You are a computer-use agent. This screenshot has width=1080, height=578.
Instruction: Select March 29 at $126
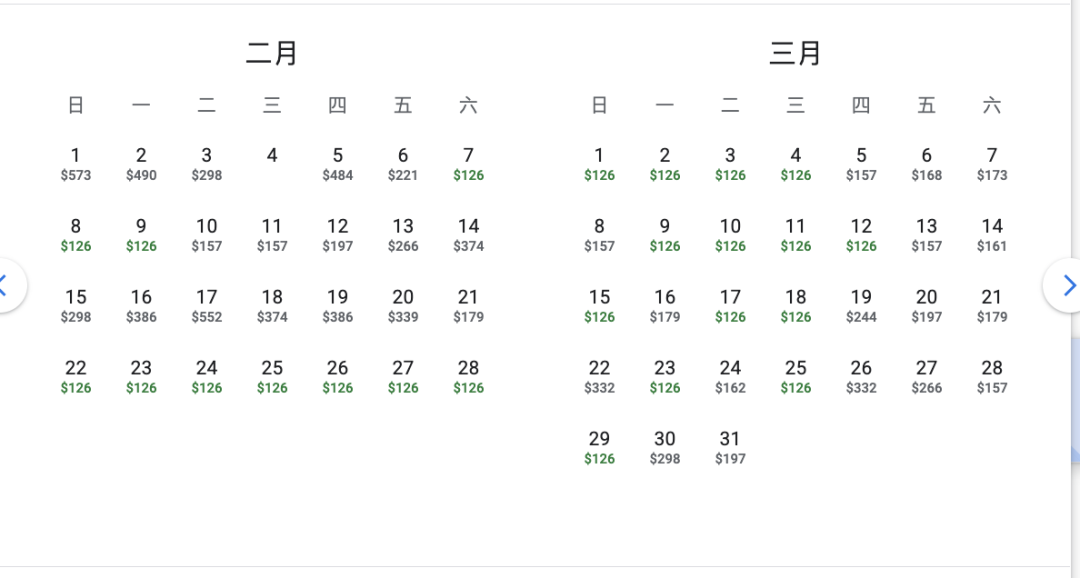(x=599, y=448)
